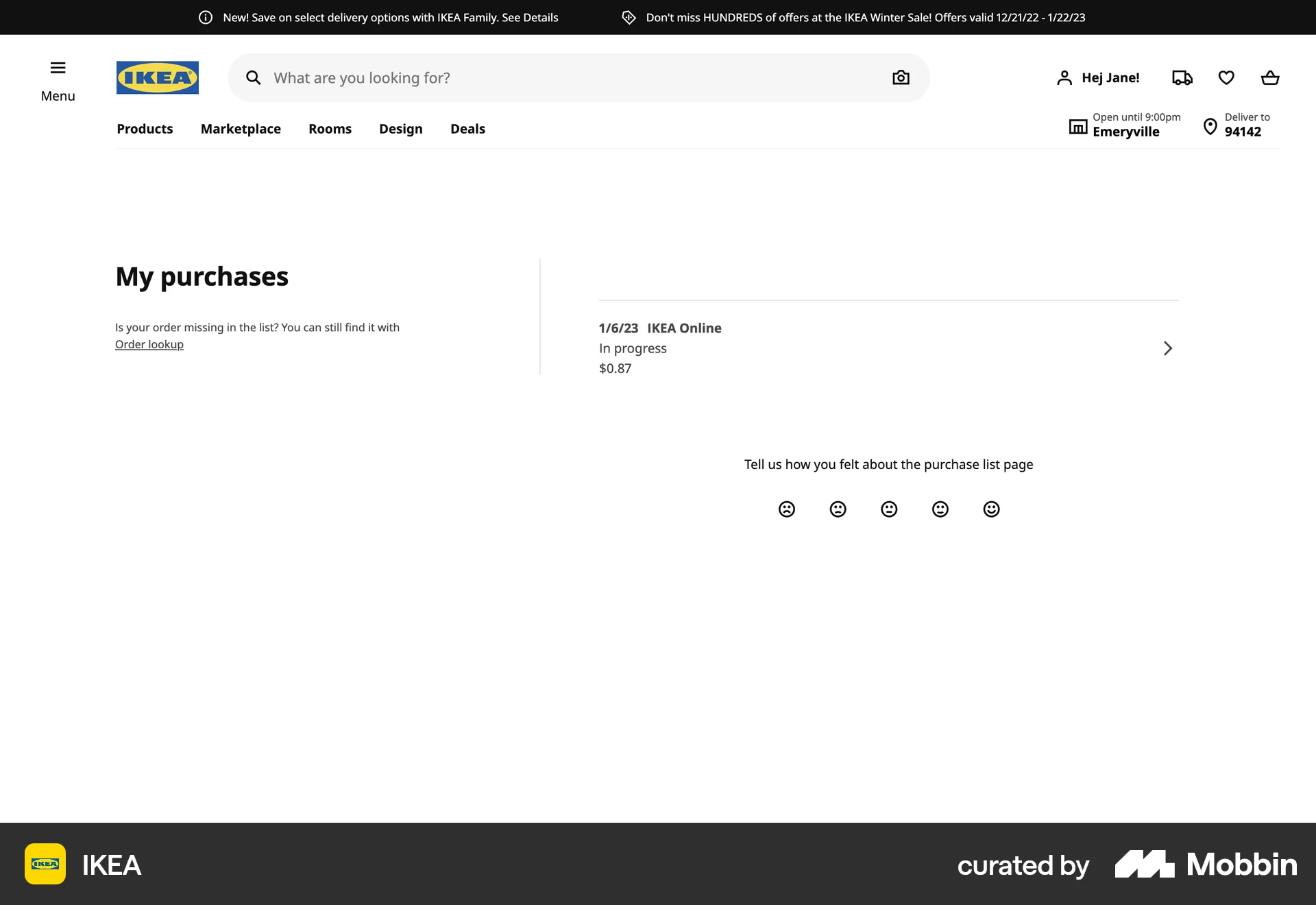Open the Deals nav section
Viewport: 1316px width, 905px height.
tap(467, 129)
